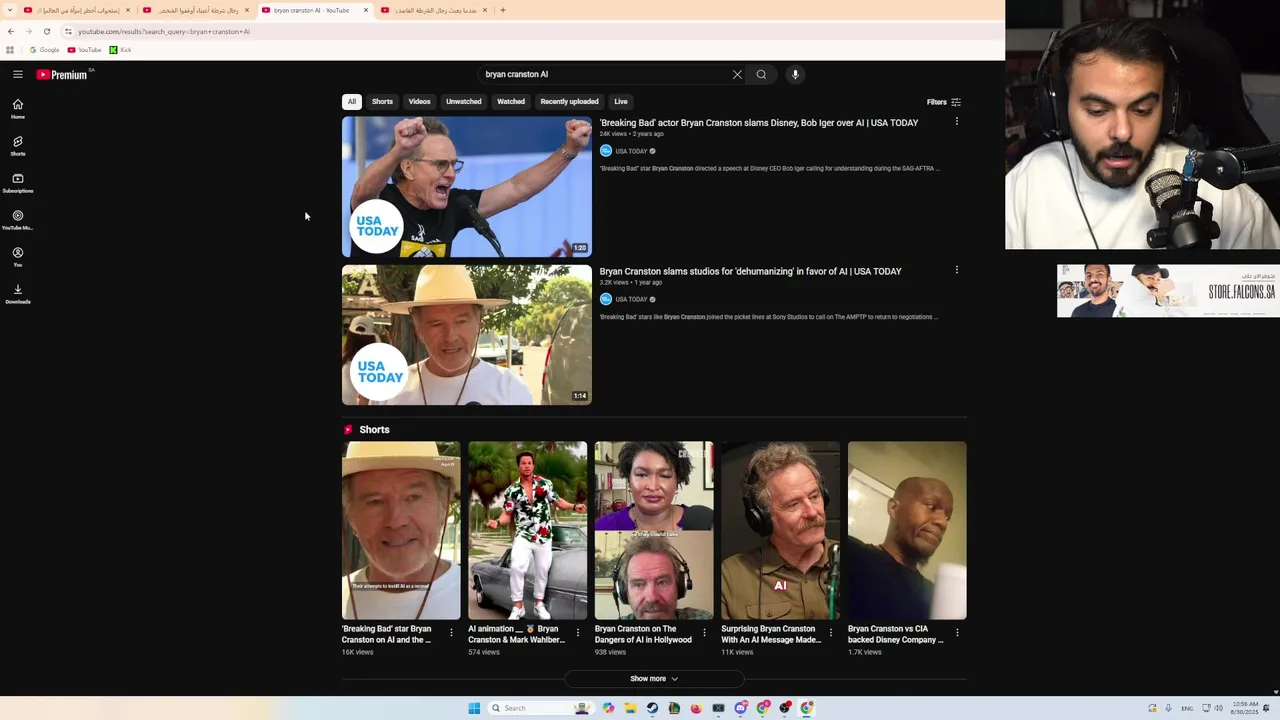Click the YouTube search text field
1280x720 pixels.
coord(605,74)
